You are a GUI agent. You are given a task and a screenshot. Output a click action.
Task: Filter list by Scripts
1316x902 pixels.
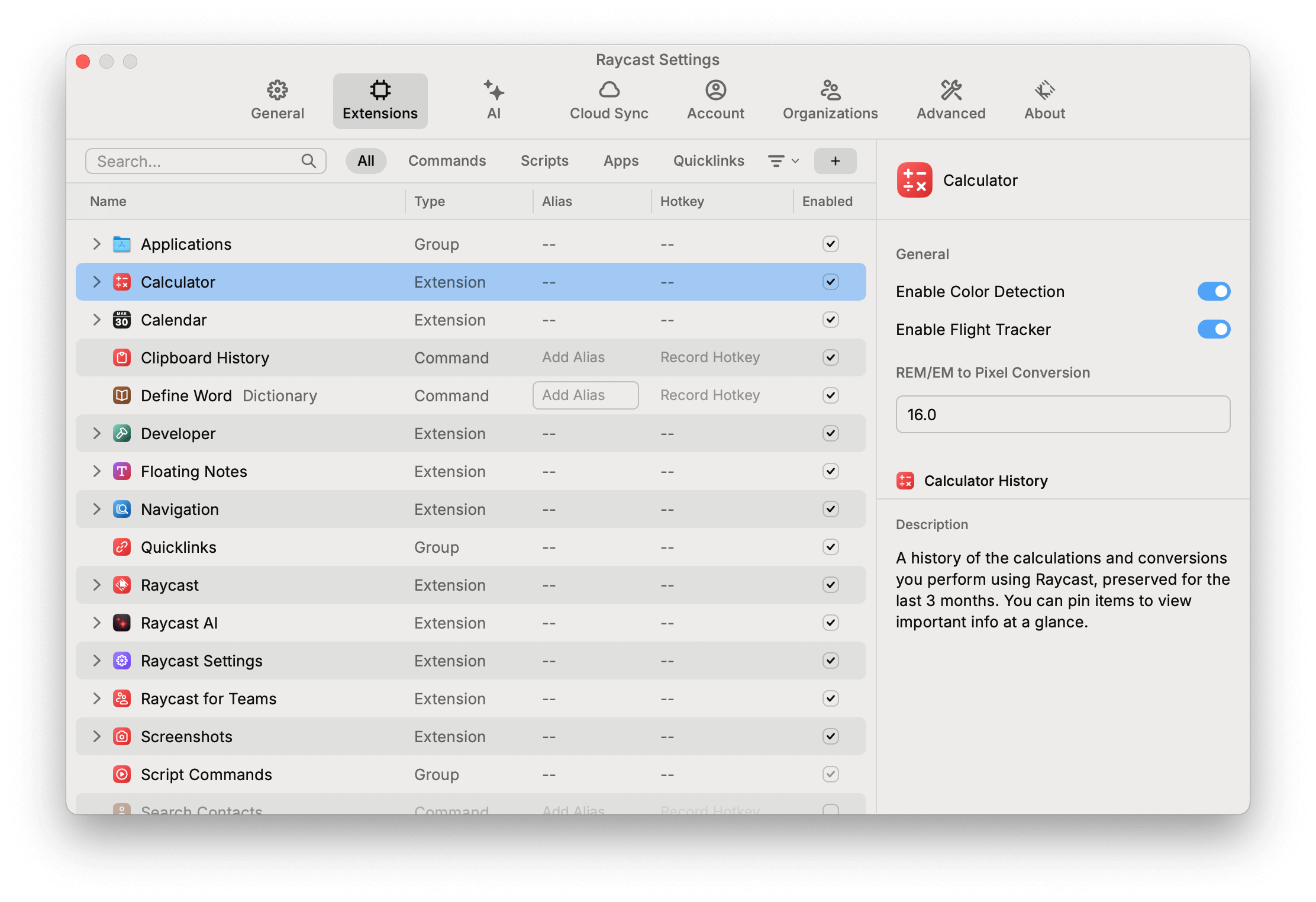pos(544,161)
